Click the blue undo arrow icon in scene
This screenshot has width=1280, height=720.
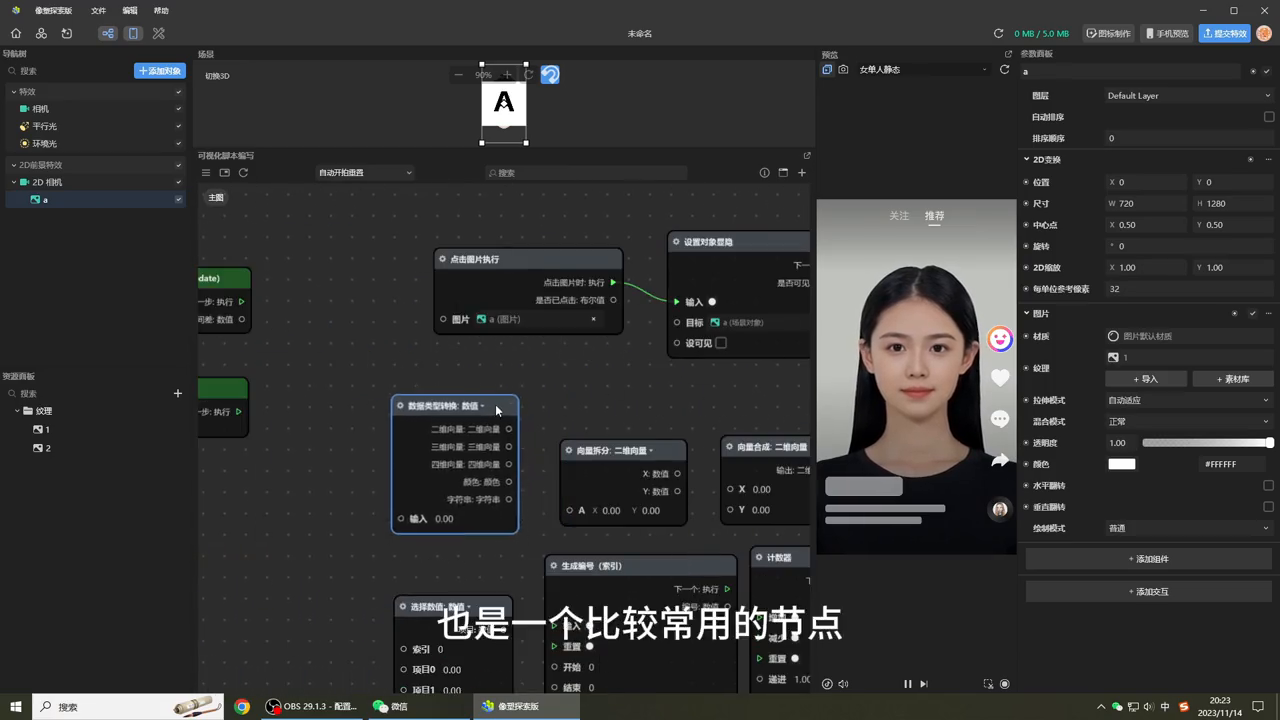coord(550,74)
